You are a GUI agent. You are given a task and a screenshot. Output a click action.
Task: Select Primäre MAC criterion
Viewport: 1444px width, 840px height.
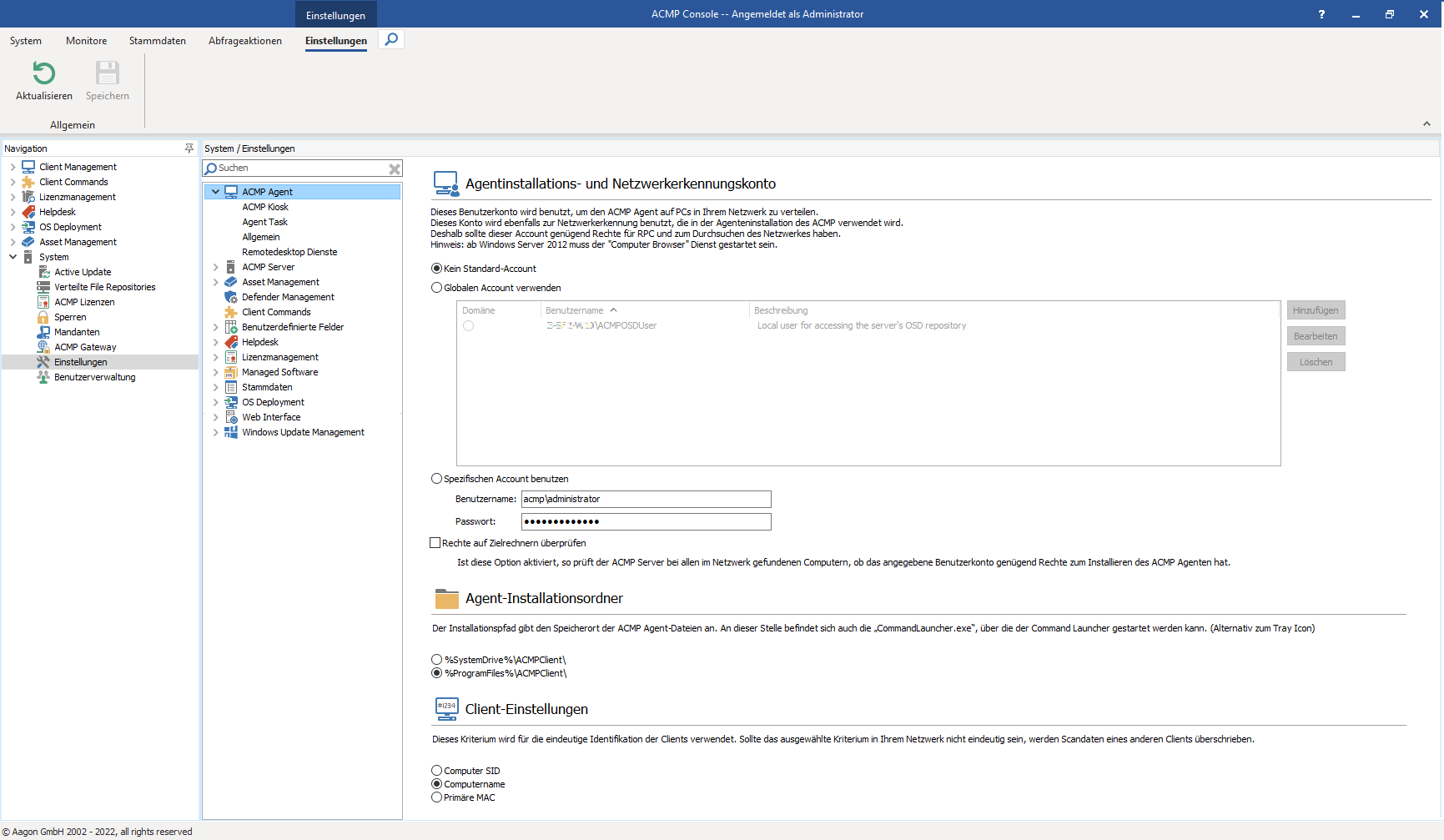coord(436,797)
